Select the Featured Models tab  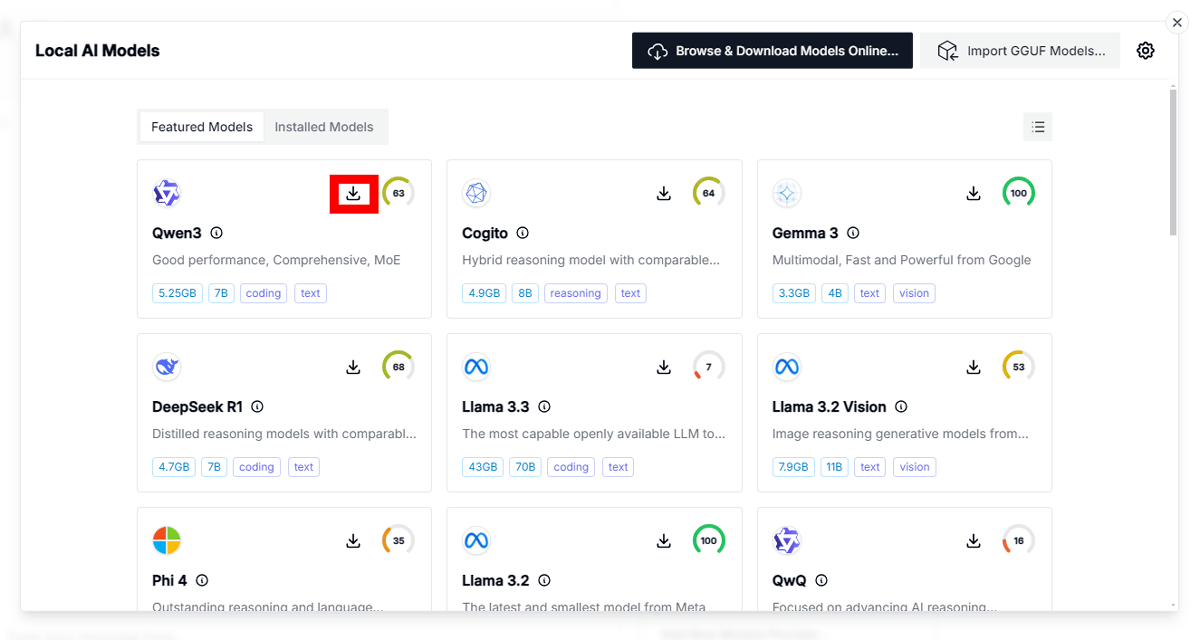[202, 127]
